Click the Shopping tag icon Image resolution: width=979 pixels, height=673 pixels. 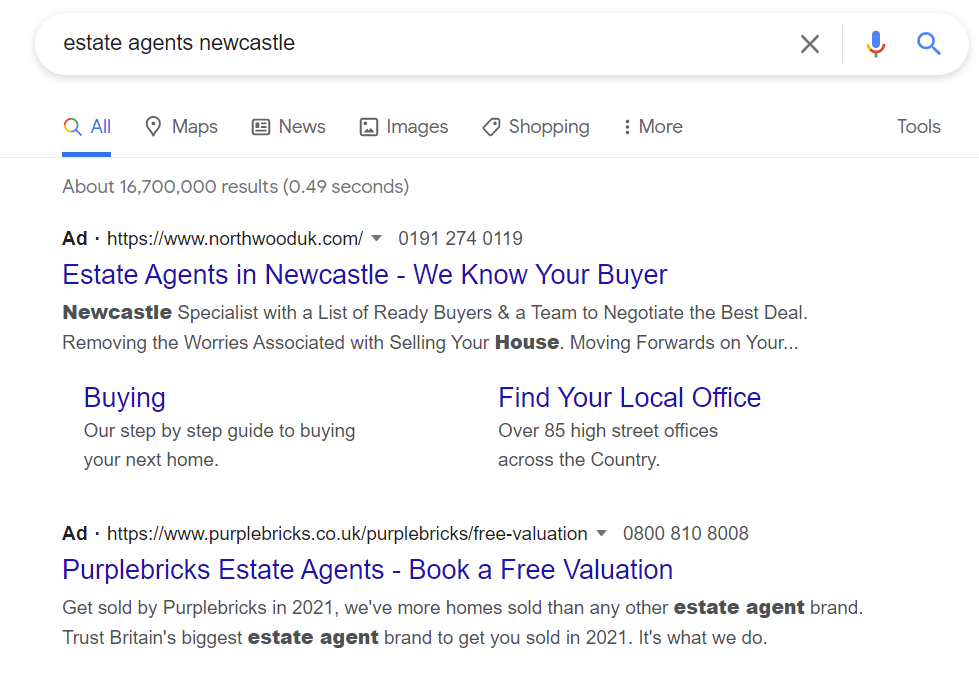(491, 127)
